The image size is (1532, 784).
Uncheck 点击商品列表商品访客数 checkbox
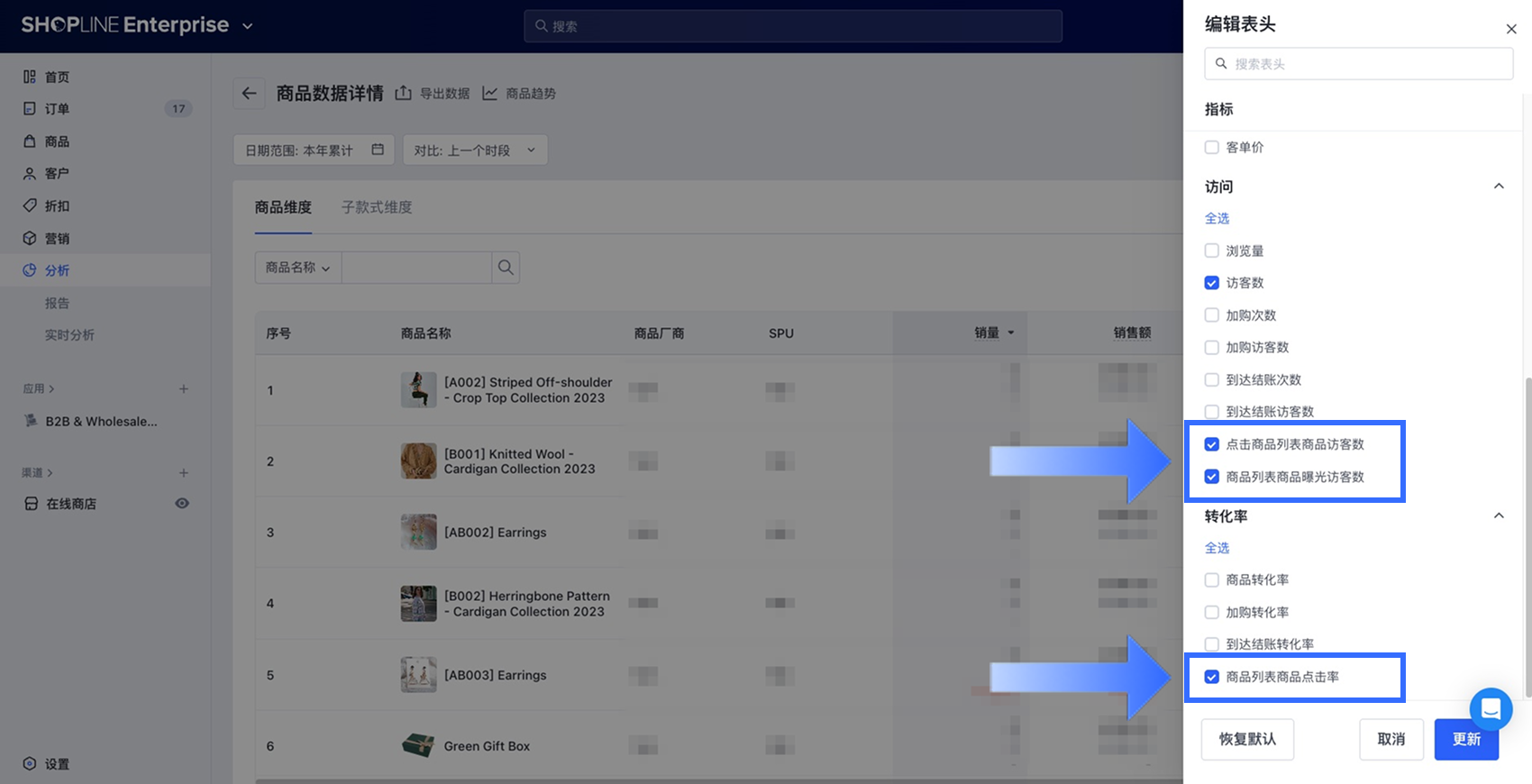(1212, 444)
